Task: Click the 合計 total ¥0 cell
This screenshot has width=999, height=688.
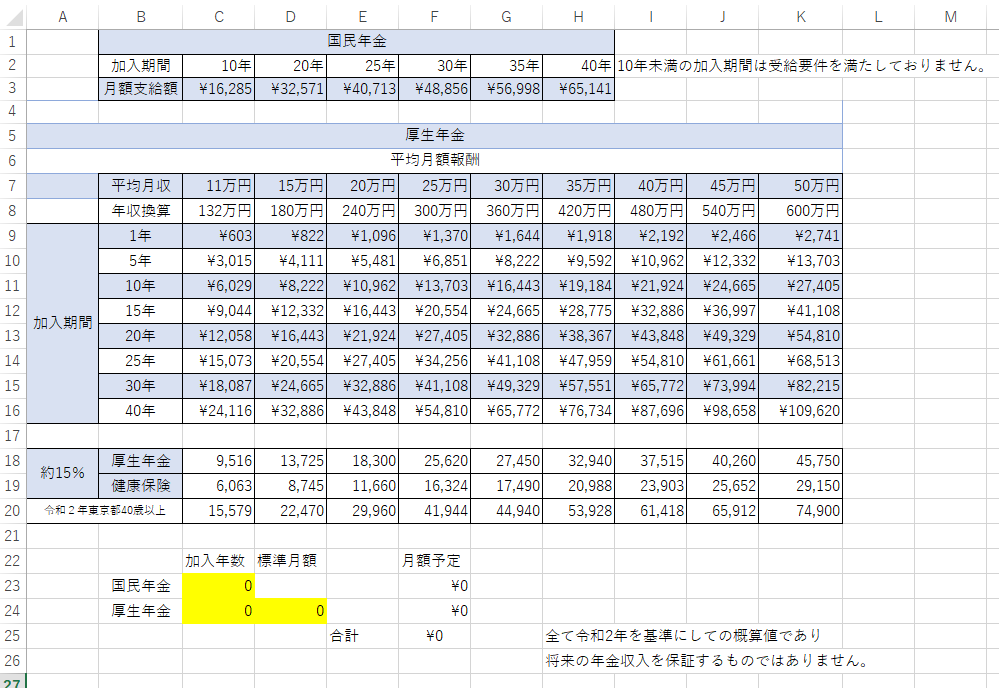Action: tap(434, 635)
